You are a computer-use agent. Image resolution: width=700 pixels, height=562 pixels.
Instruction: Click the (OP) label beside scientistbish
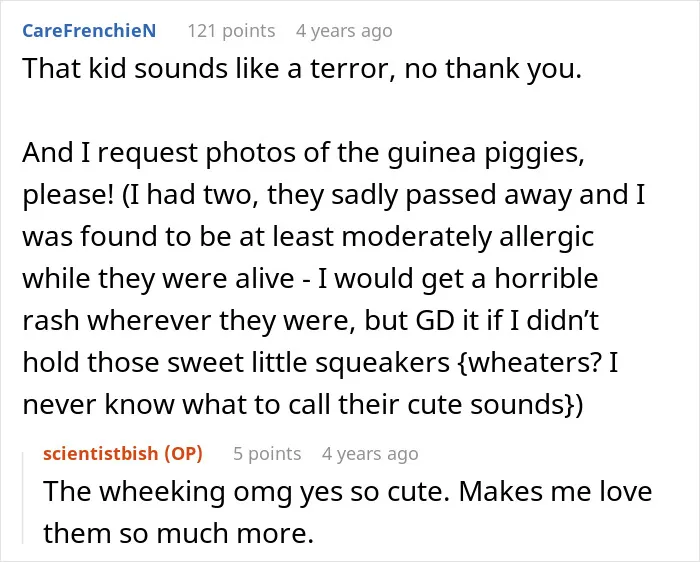click(x=183, y=454)
